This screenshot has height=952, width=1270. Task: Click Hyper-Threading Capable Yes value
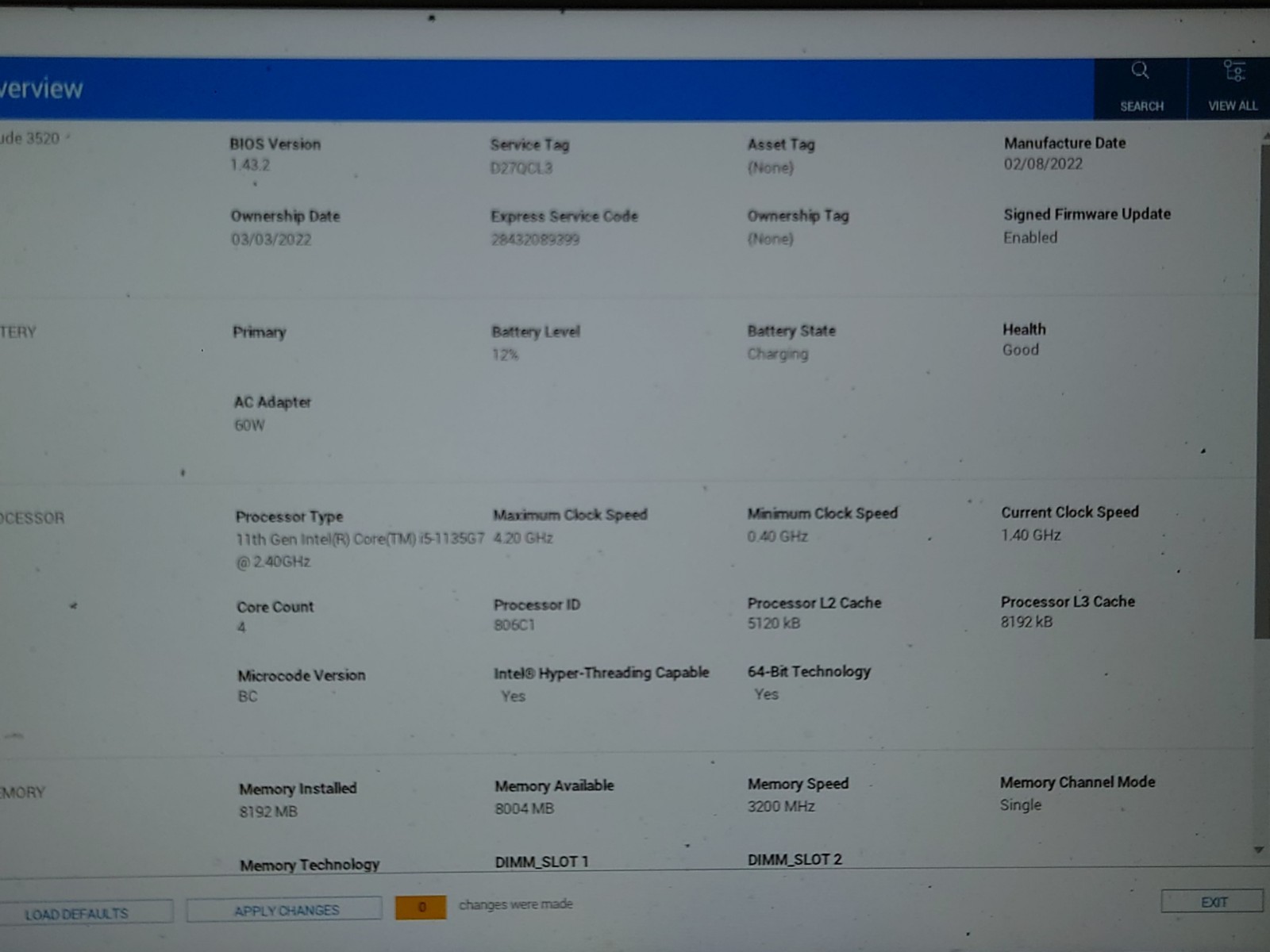[514, 696]
